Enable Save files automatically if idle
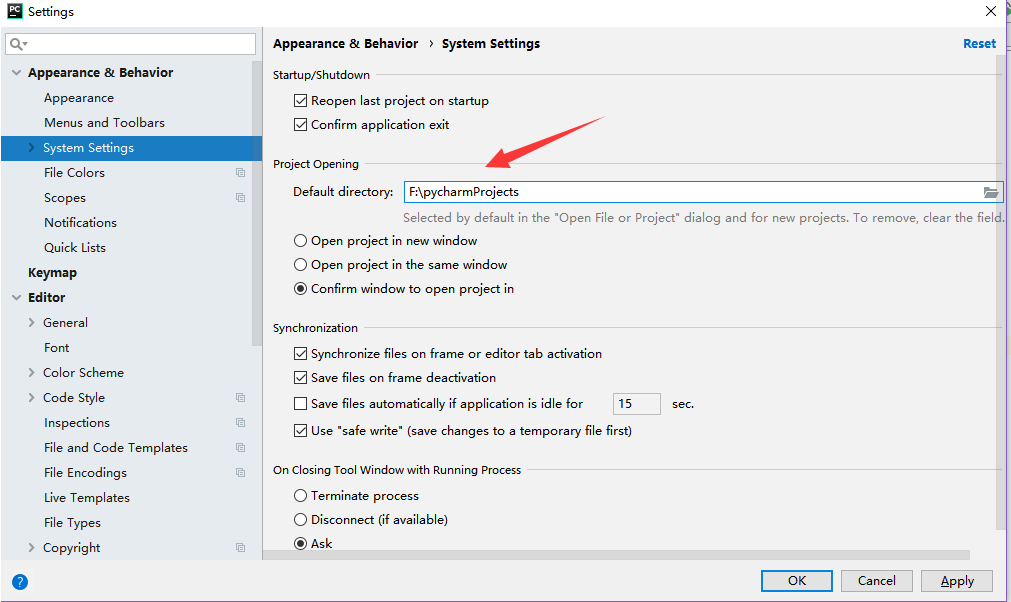This screenshot has height=602, width=1011. 300,404
